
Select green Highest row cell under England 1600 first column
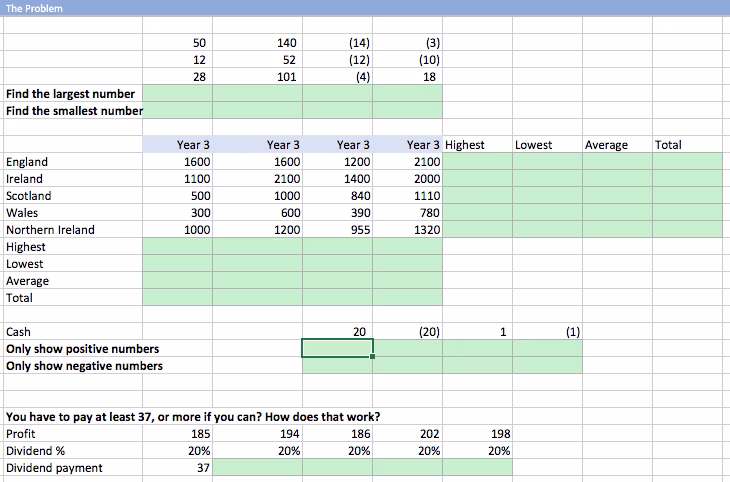click(x=177, y=247)
